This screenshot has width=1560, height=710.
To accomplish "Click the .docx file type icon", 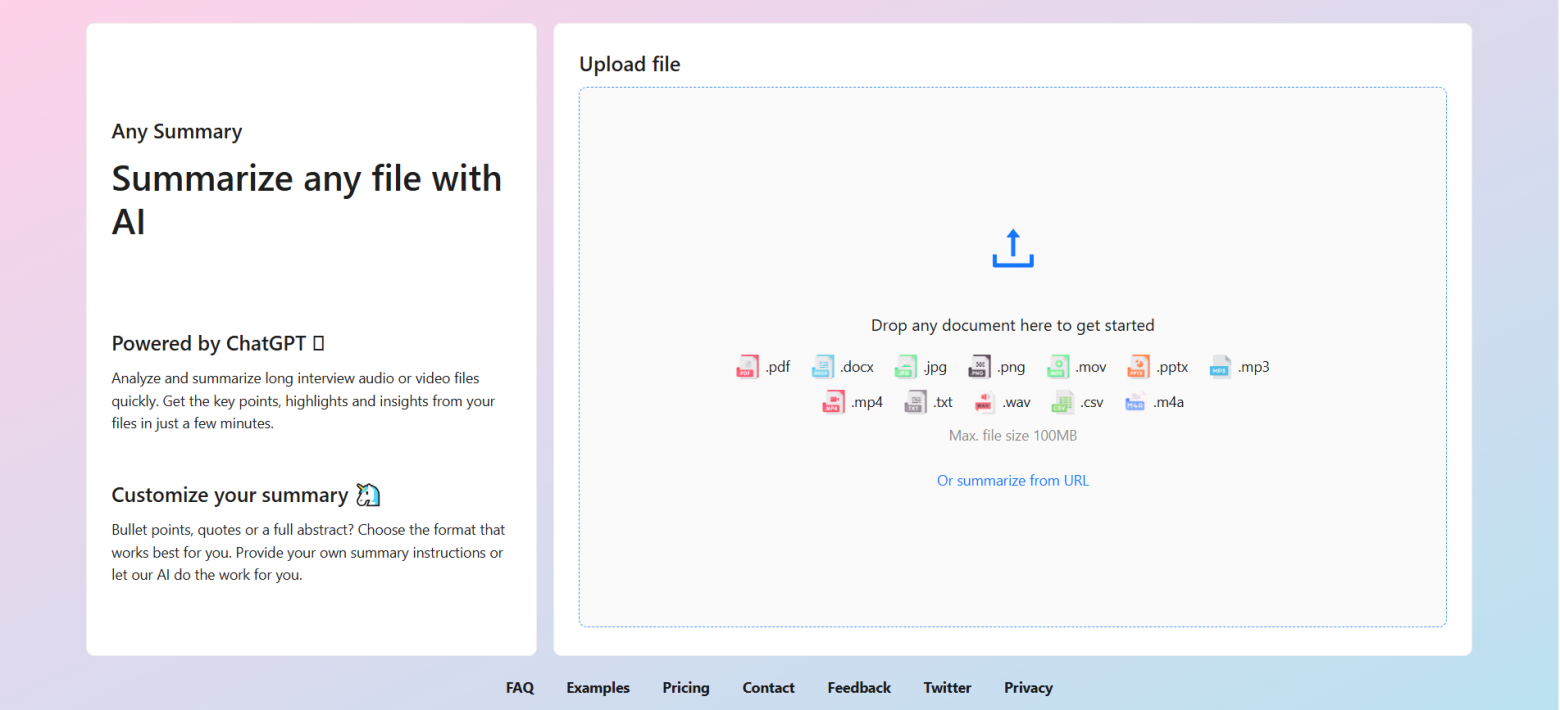I will [823, 367].
